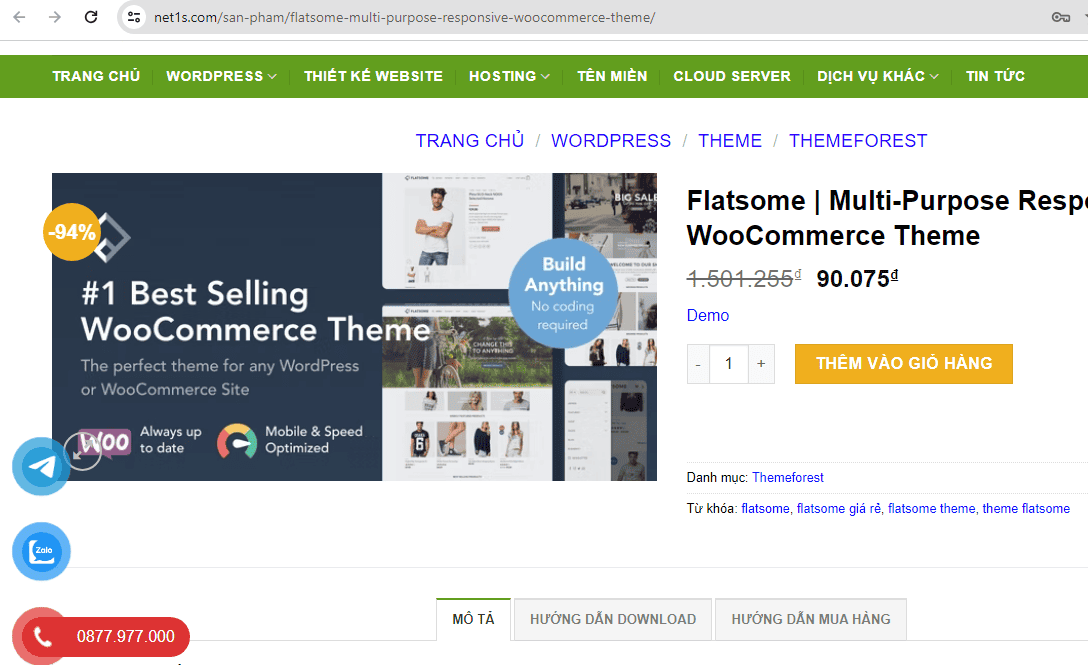1088x665 pixels.
Task: Go to TRANG CHỦ in green navigation bar
Action: (96, 76)
